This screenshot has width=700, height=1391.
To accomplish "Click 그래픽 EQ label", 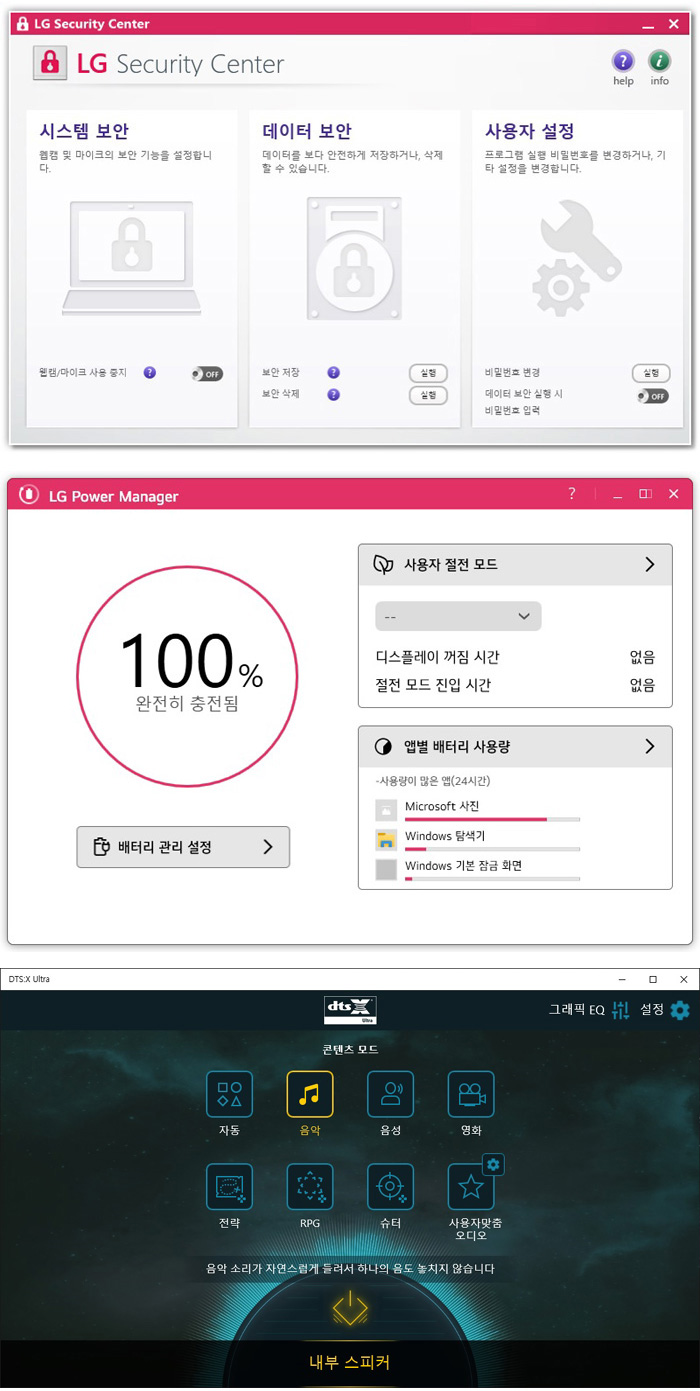I will click(x=576, y=1010).
